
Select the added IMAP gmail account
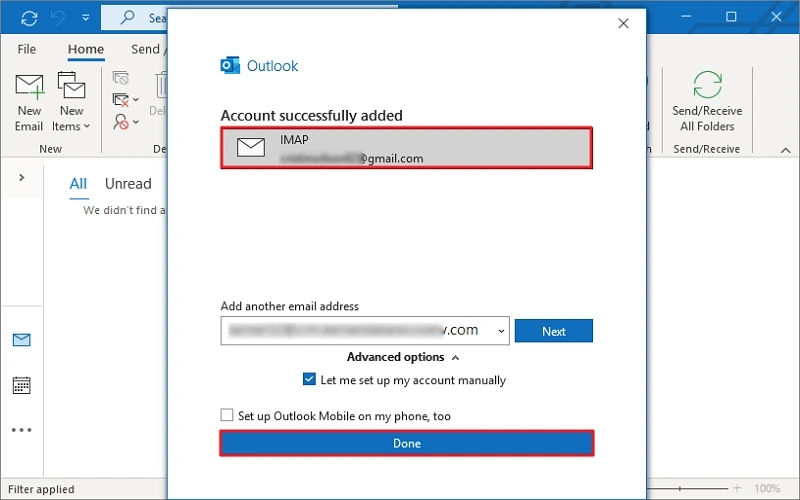[x=407, y=148]
